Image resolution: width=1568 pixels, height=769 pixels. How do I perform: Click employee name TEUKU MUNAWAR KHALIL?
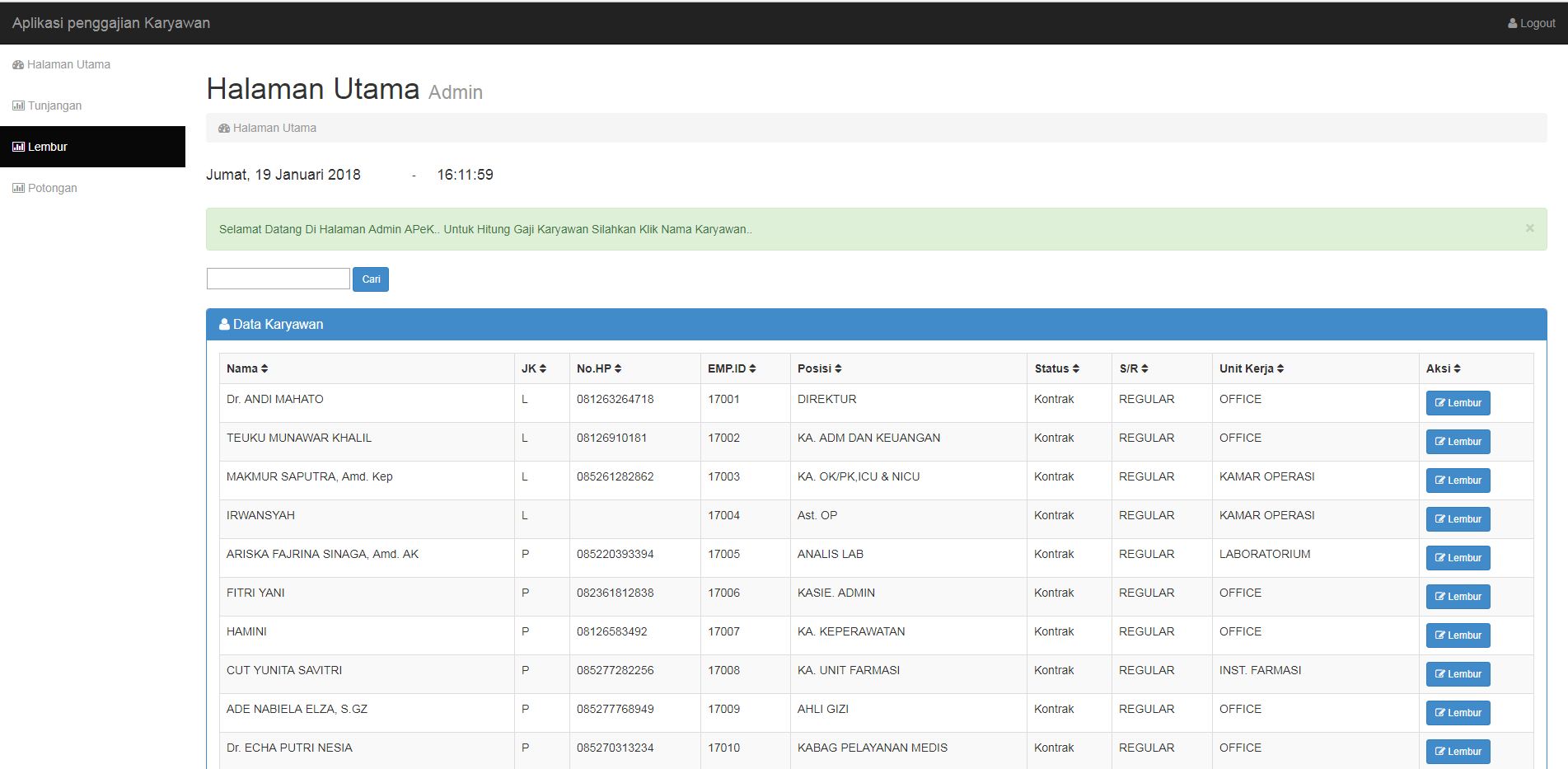point(299,438)
